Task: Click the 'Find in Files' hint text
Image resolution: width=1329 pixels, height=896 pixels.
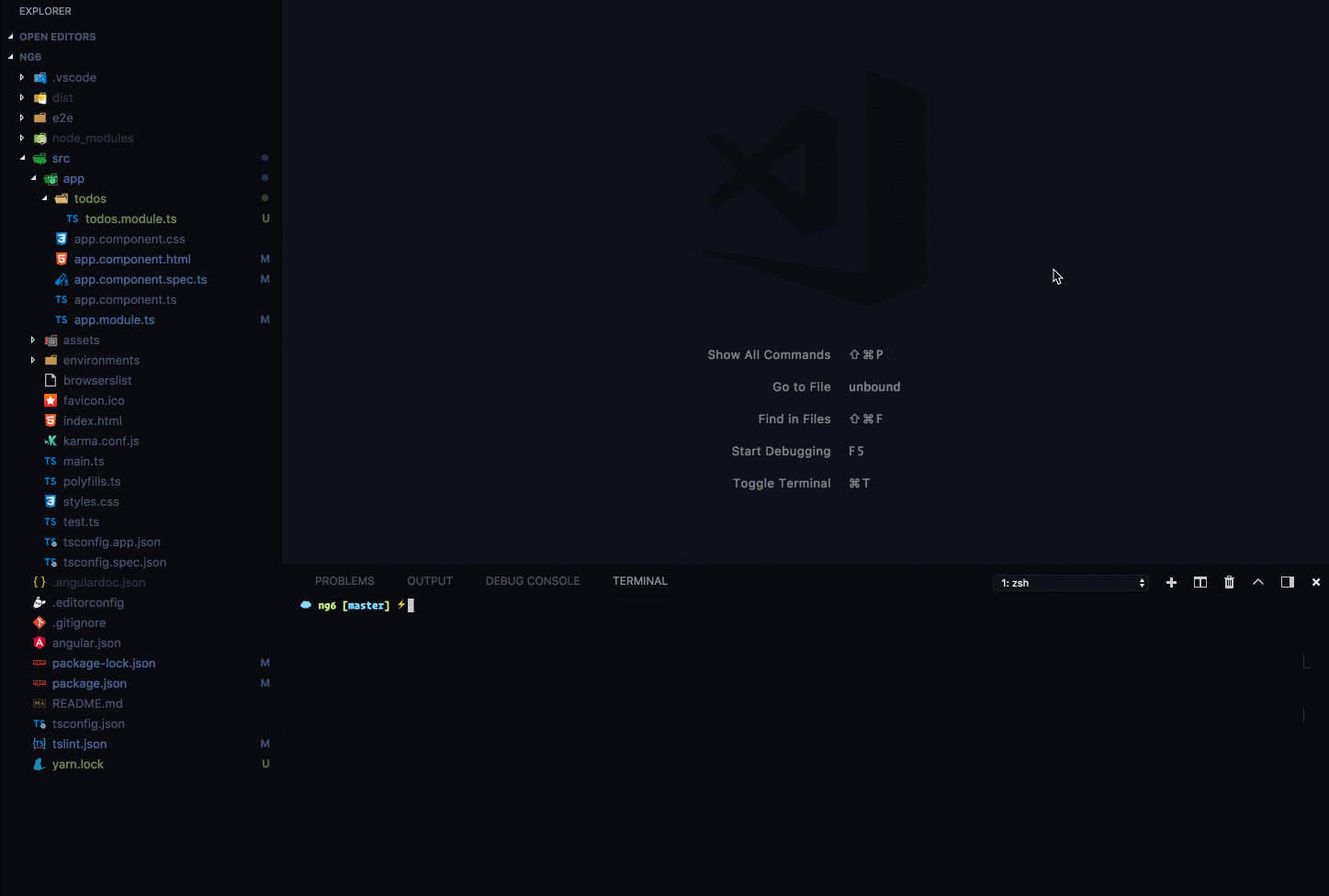Action: [794, 419]
